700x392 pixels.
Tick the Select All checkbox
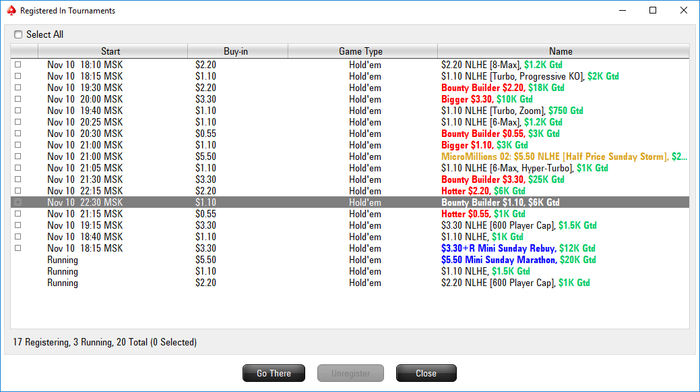pos(18,34)
